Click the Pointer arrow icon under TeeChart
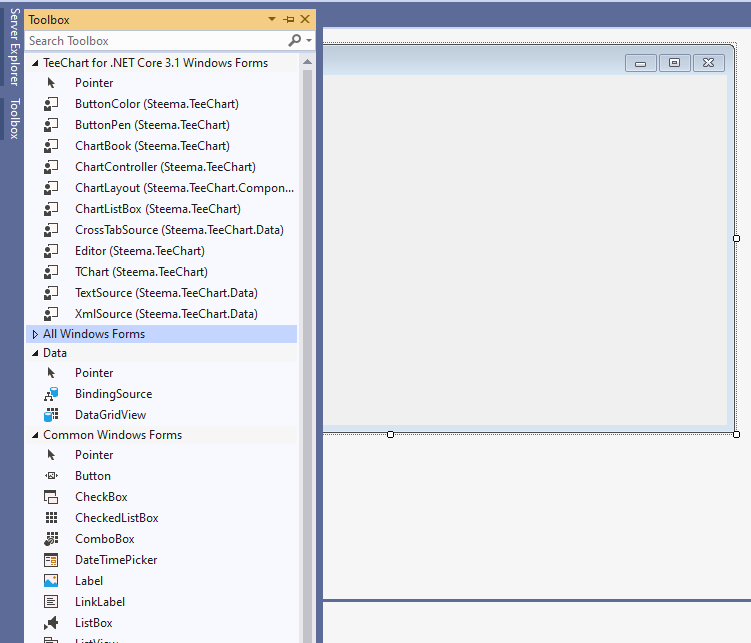The image size is (751, 643). (x=51, y=83)
